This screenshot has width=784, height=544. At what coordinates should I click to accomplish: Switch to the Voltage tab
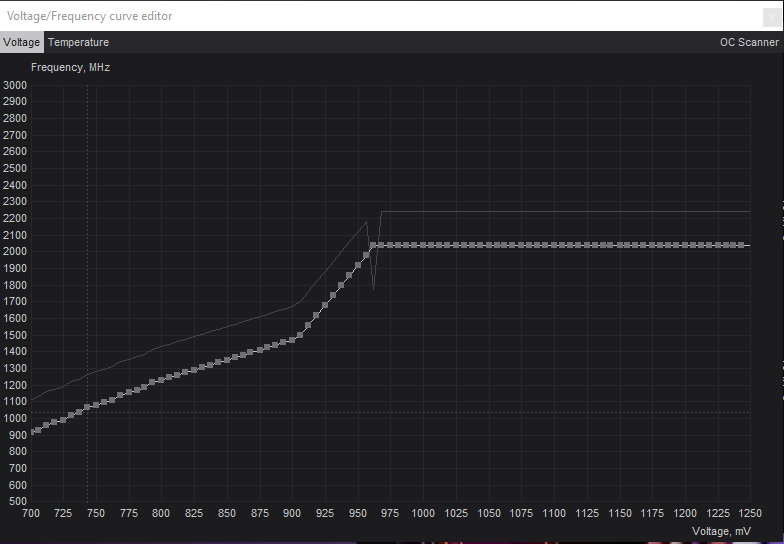(x=22, y=42)
